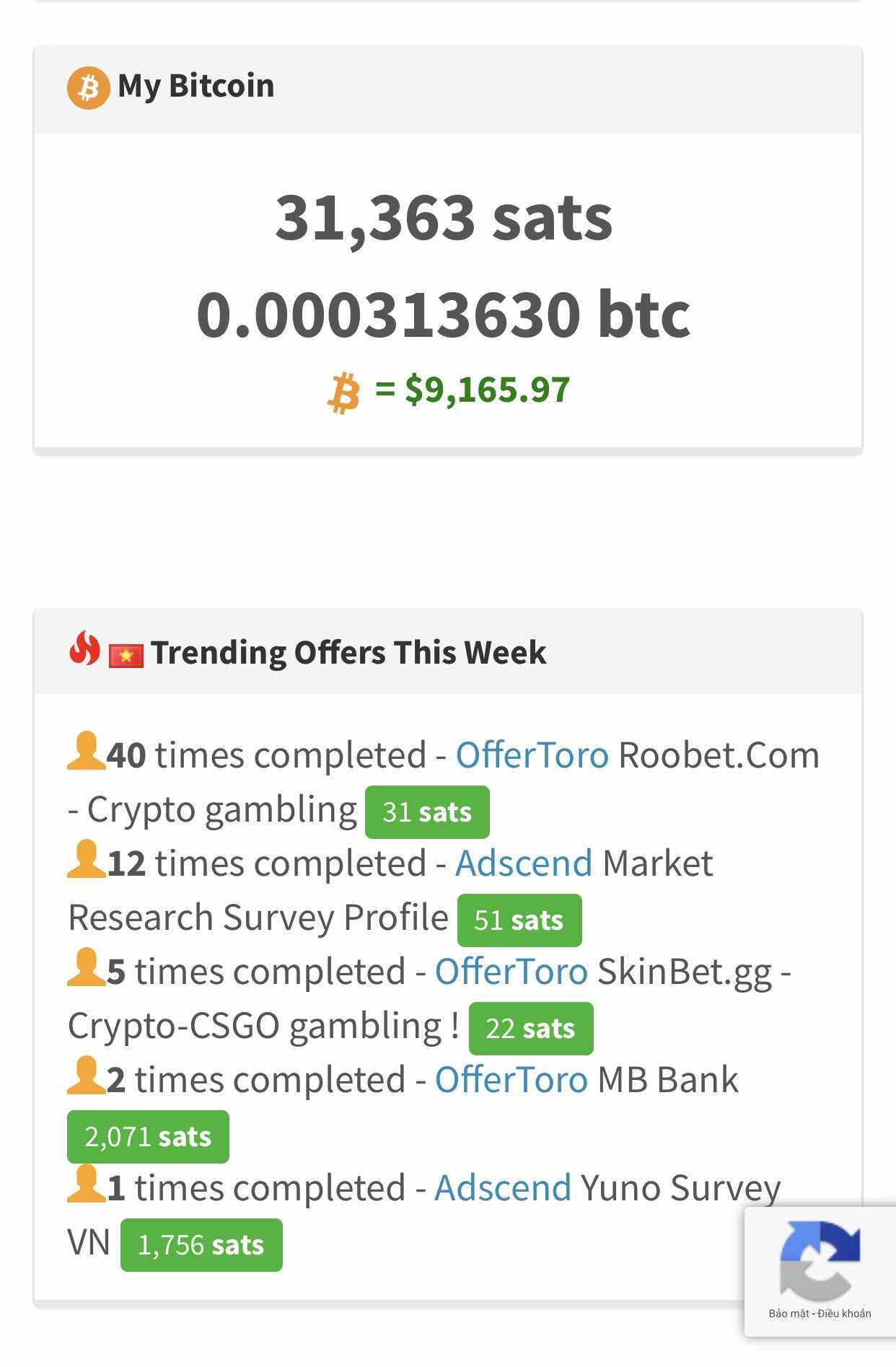The image size is (896, 1367).
Task: Open the OfferToro link for SkinBet.gg offer
Action: click(511, 972)
